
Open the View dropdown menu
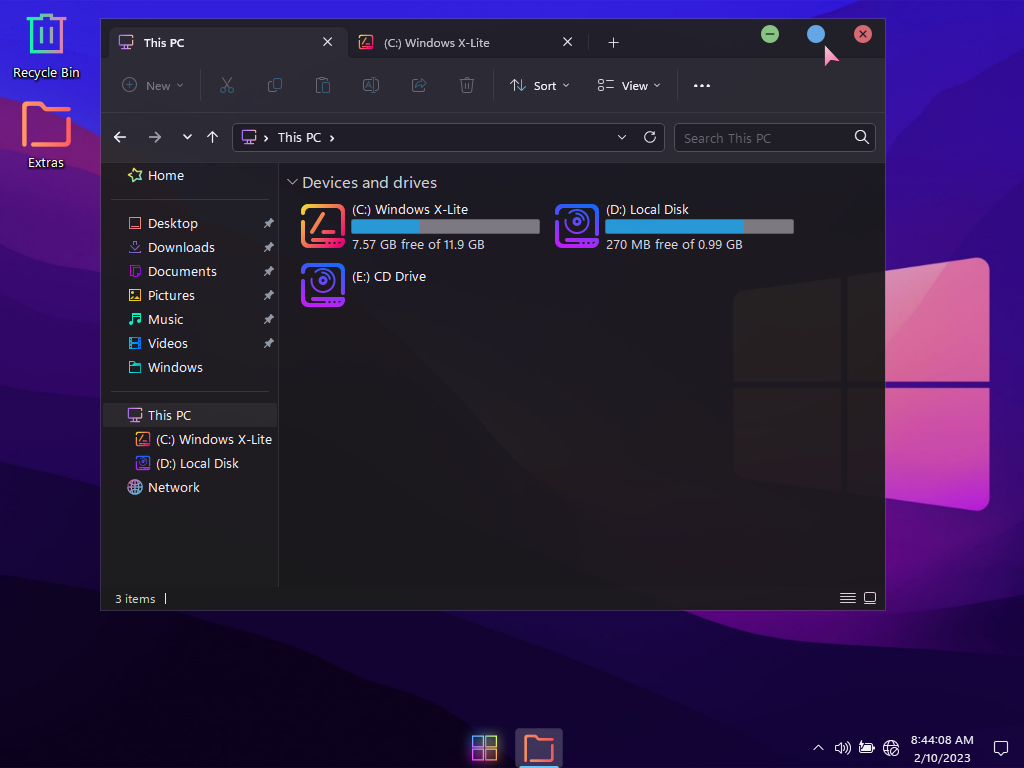(629, 86)
